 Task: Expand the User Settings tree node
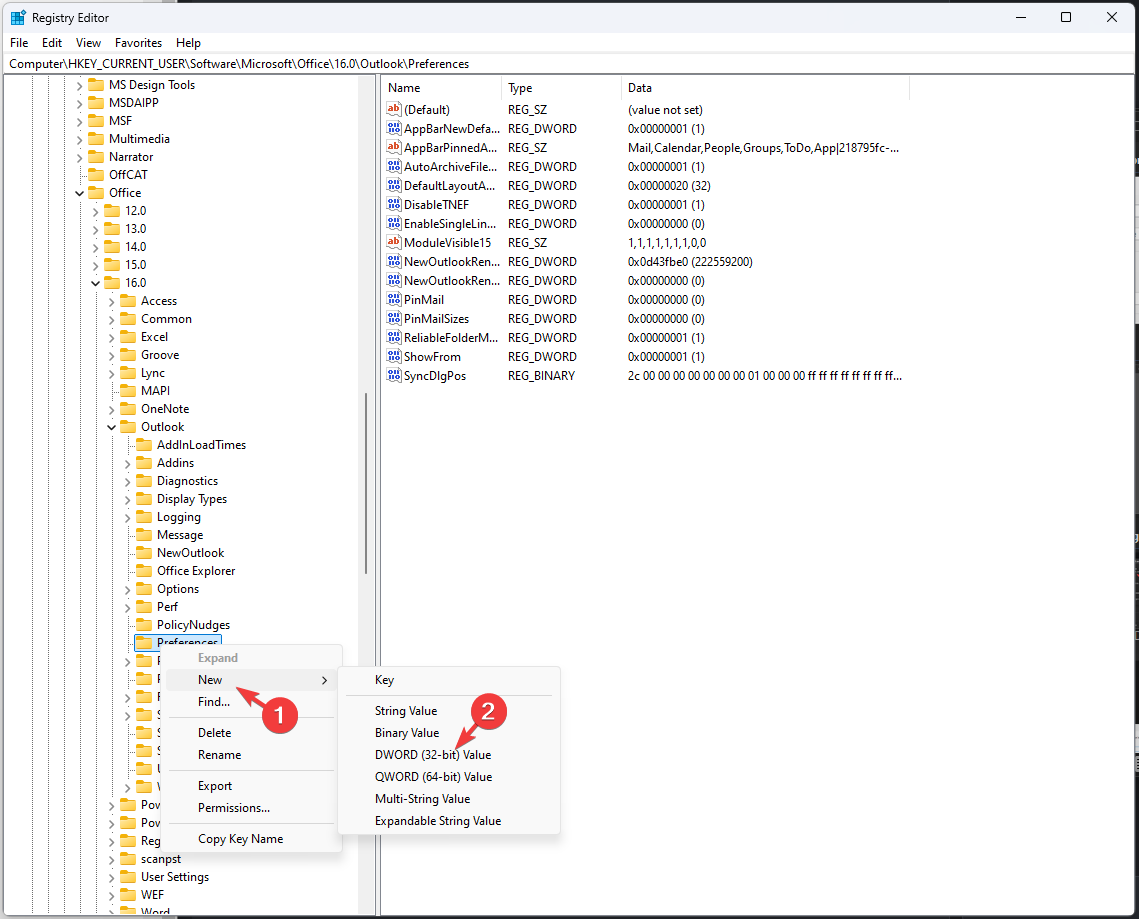(x=111, y=877)
